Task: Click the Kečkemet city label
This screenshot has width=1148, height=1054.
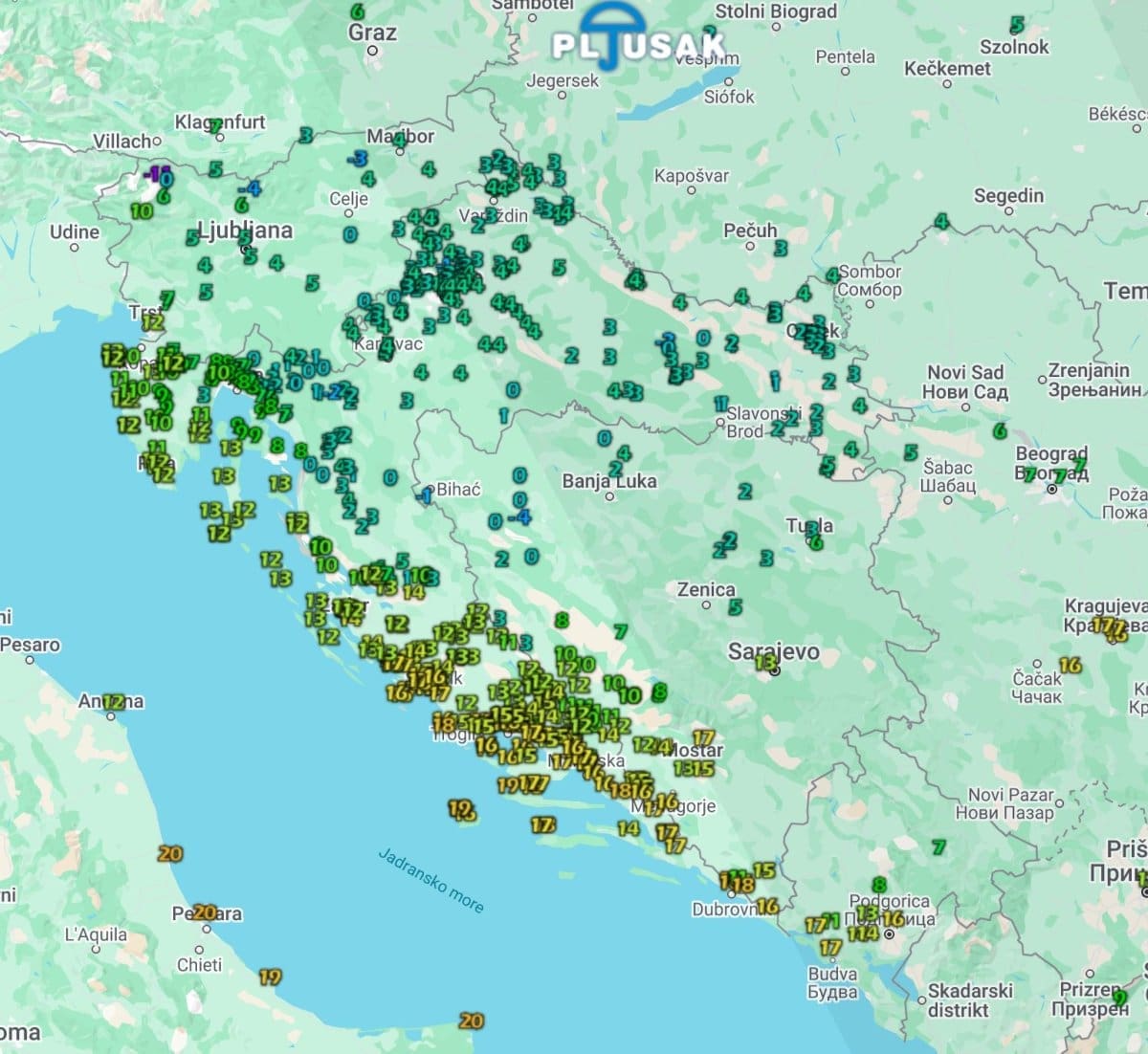Action: click(947, 68)
